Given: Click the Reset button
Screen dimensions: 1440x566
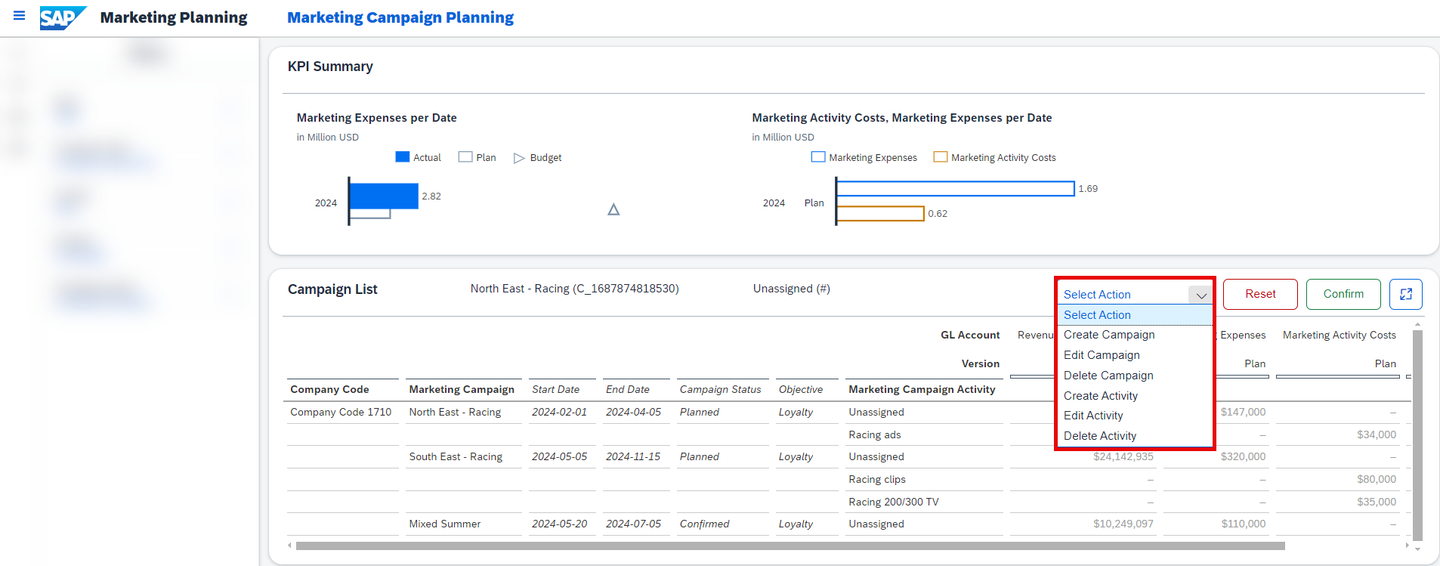Looking at the screenshot, I should (1260, 294).
